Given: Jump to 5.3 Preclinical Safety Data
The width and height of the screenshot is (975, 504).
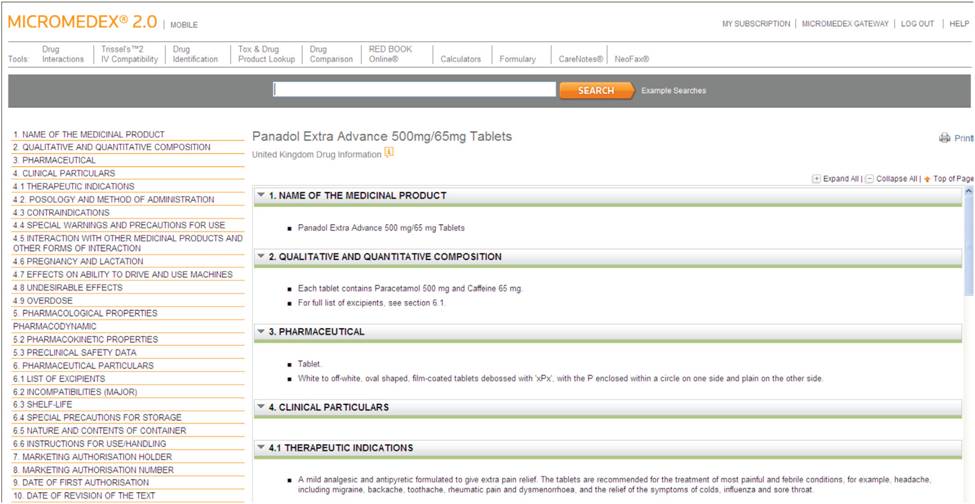Looking at the screenshot, I should [x=75, y=352].
